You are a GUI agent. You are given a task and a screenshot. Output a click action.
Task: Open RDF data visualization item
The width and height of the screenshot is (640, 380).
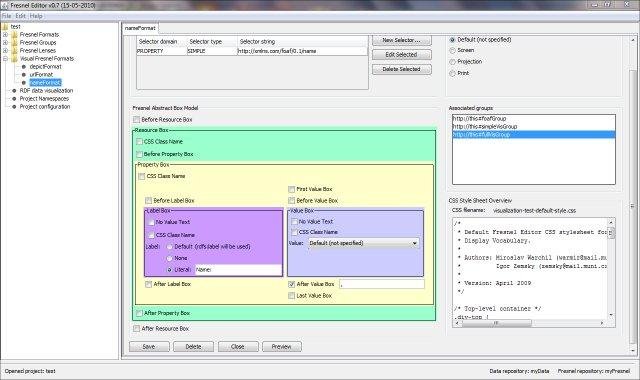pos(46,91)
